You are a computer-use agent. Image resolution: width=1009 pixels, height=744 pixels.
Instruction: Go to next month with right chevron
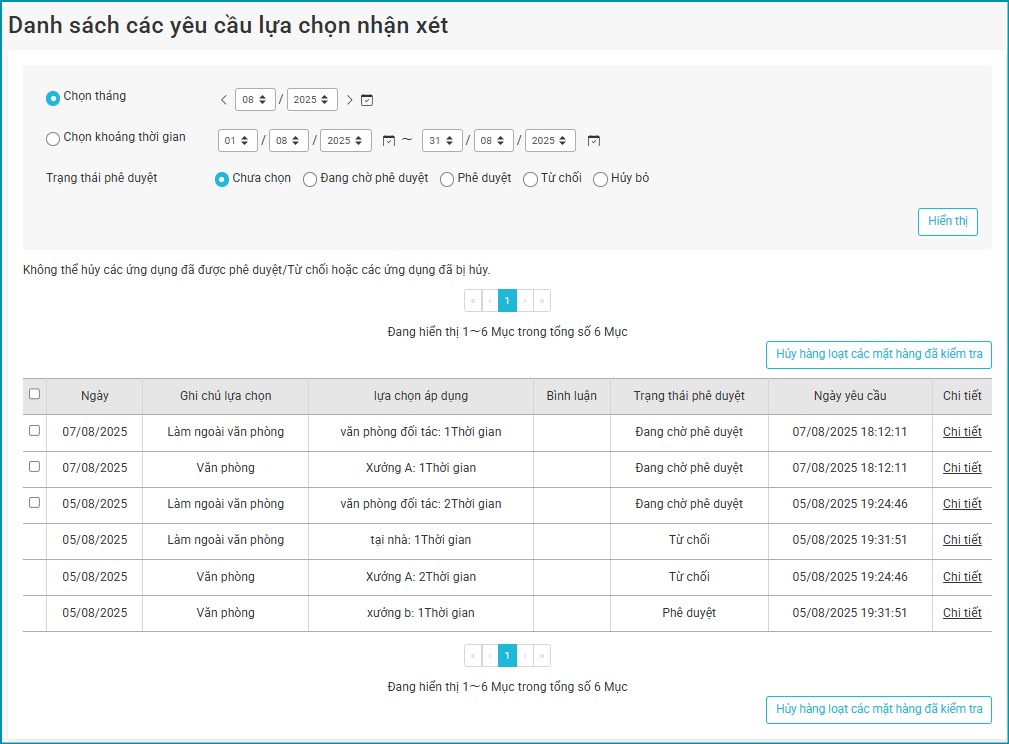click(x=349, y=100)
